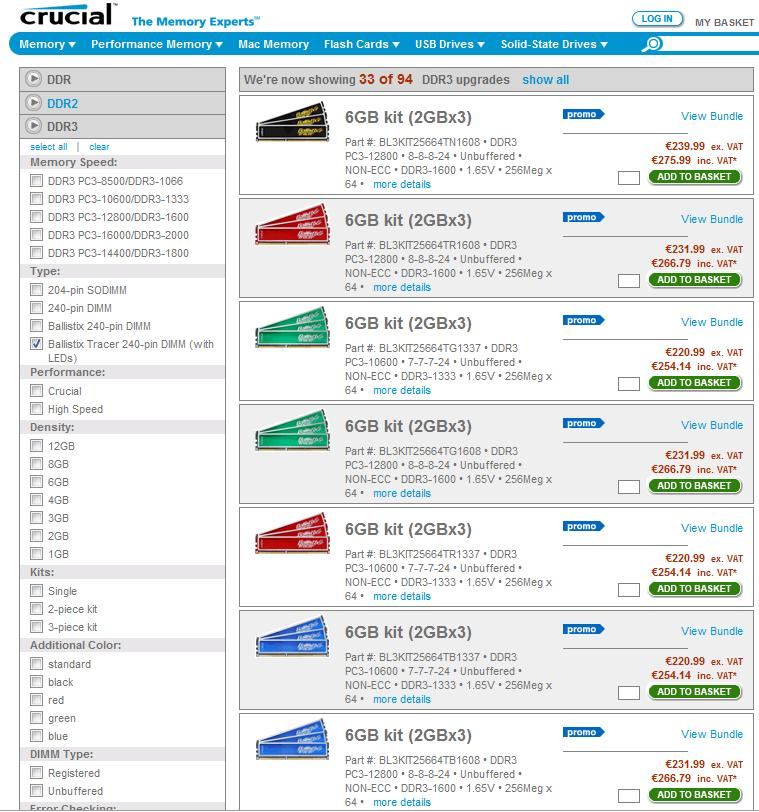
Task: Open the Flash Cards dropdown menu
Action: 361,44
